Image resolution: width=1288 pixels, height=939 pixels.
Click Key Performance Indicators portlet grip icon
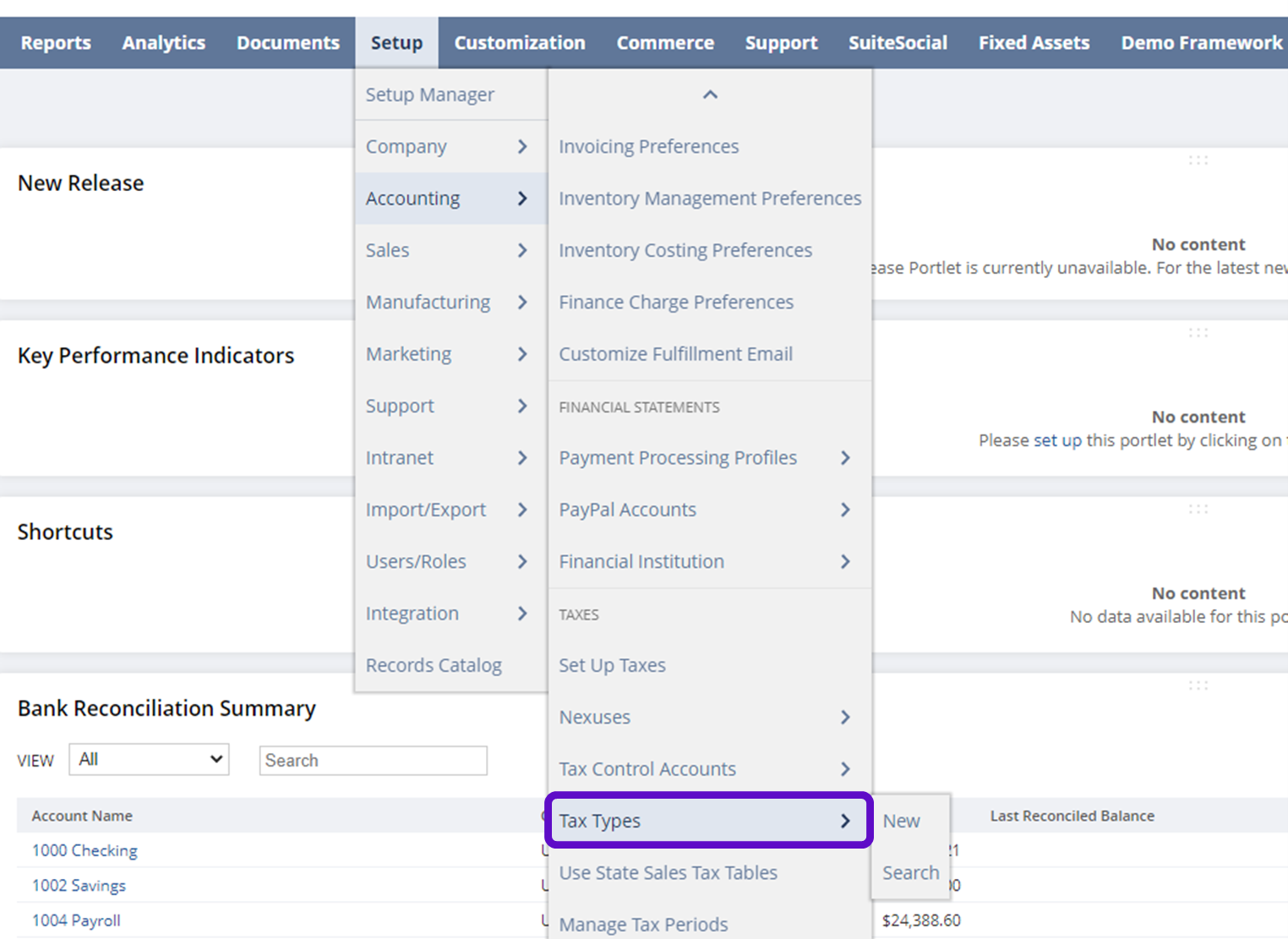pyautogui.click(x=1198, y=333)
